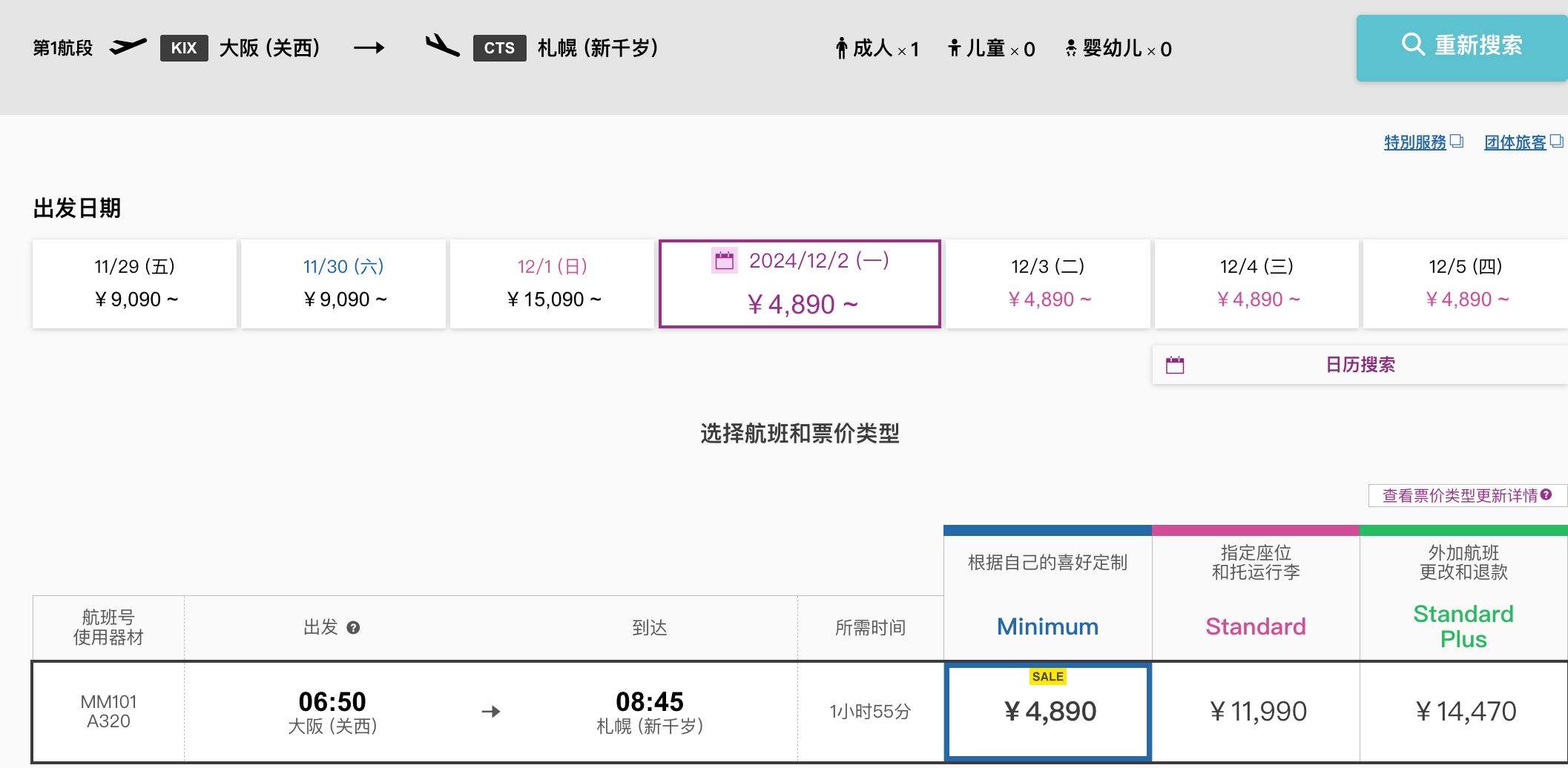The image size is (1568, 768).
Task: Click the KIX airport code badge
Action: (x=184, y=48)
